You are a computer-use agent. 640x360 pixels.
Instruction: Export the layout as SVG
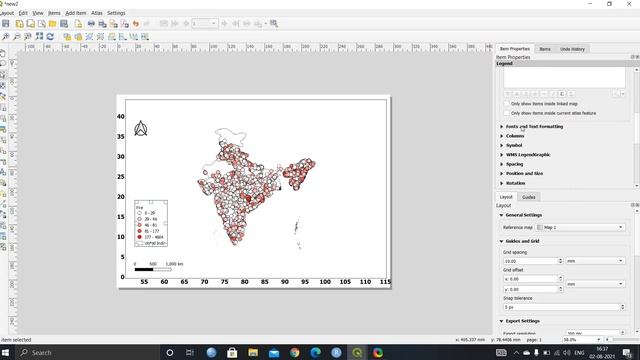coord(113,24)
